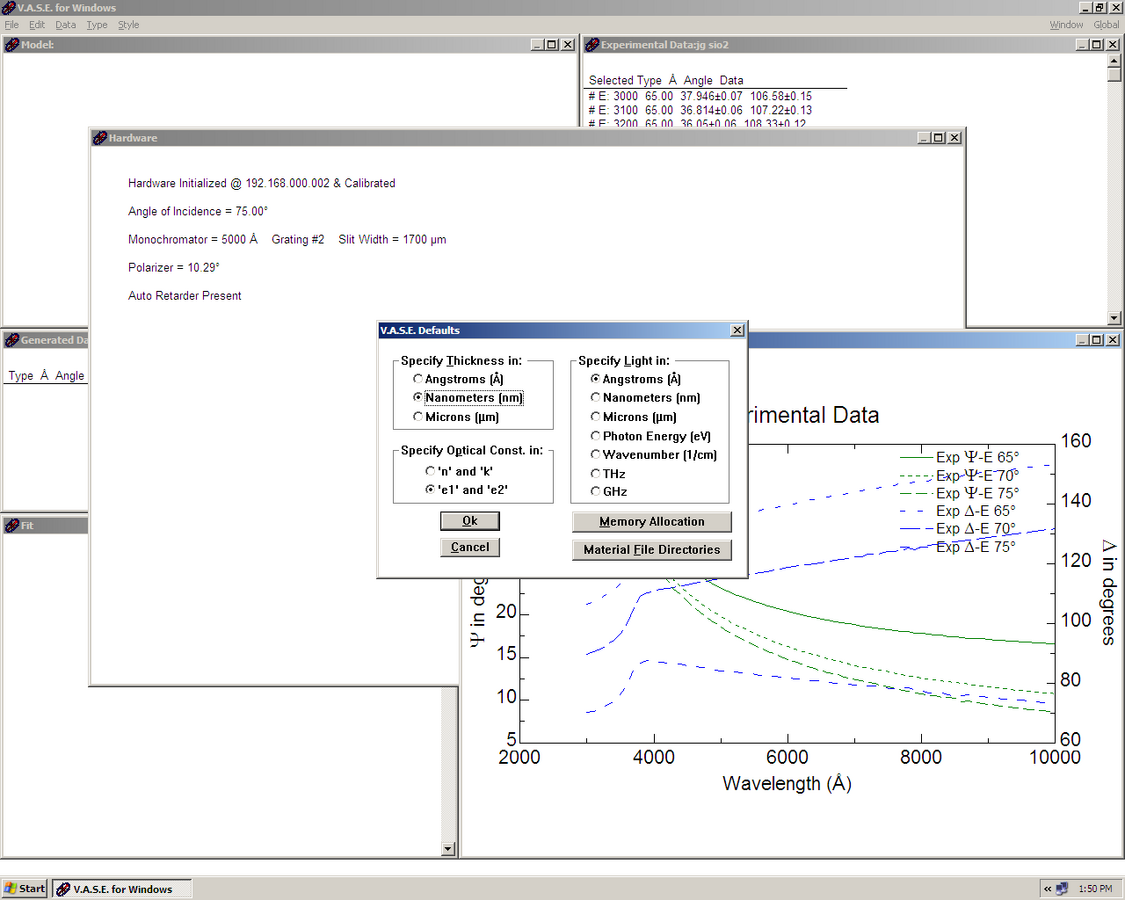Open the File menu
Screen dimensions: 1125x900
(x=11, y=24)
